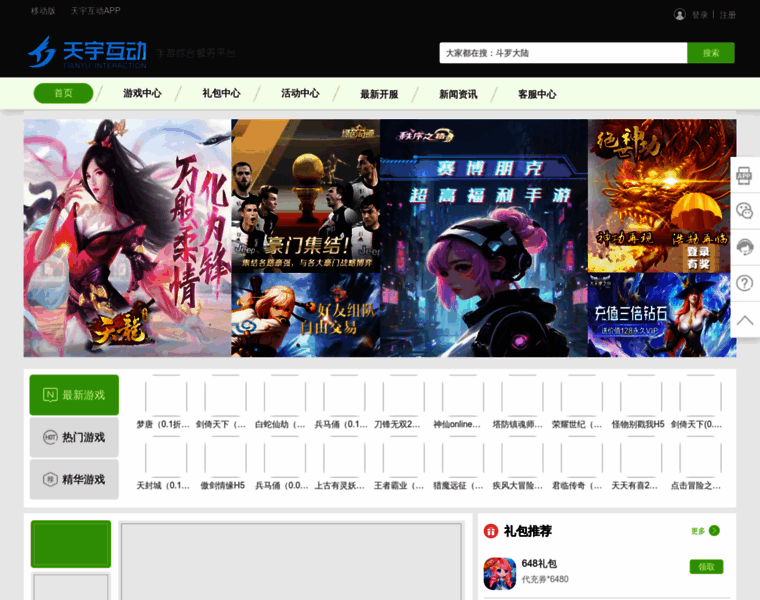Image resolution: width=760 pixels, height=600 pixels.
Task: Open game icon for 神仙online
Action: pos(462,396)
